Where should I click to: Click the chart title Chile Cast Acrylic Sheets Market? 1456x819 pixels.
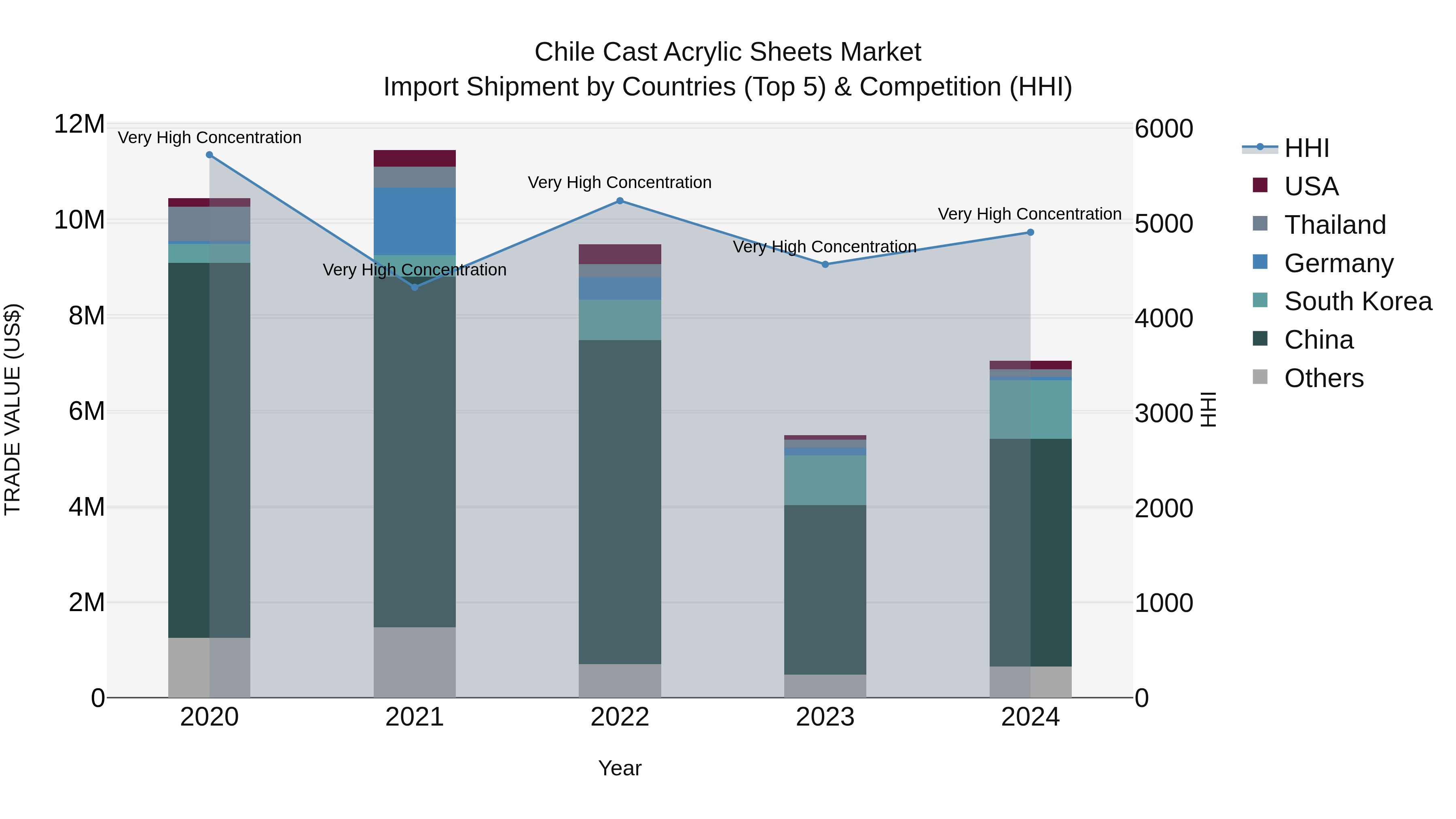[x=728, y=52]
